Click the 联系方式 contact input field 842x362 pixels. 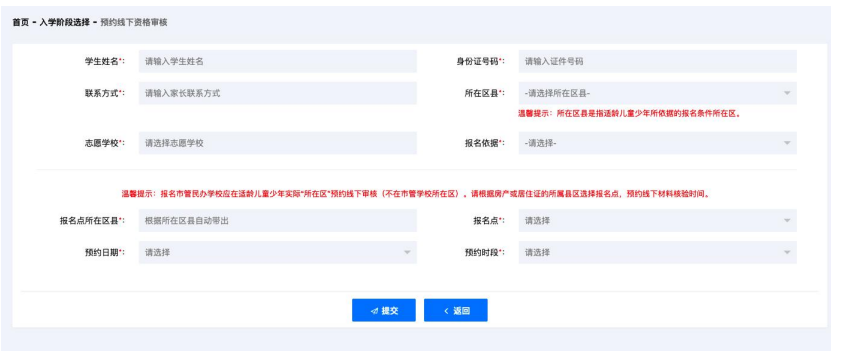(278, 93)
